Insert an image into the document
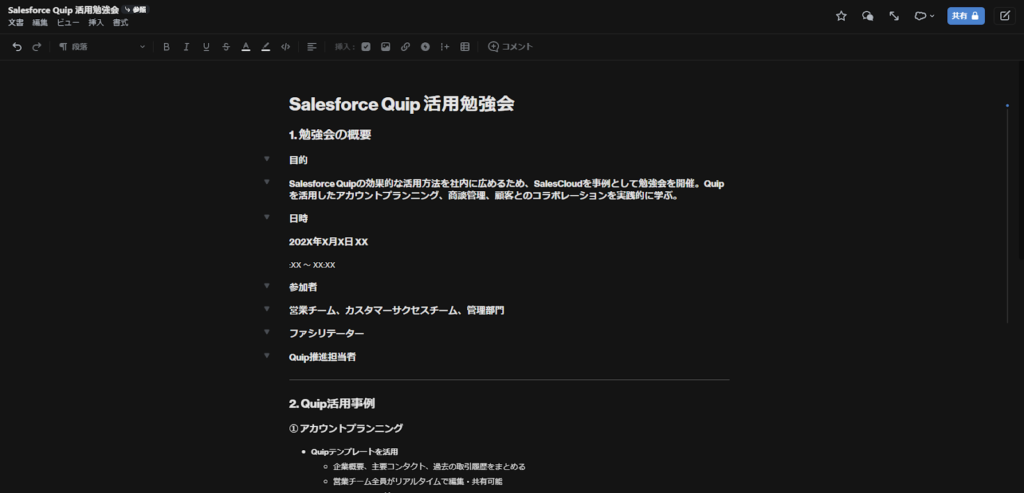1024x493 pixels. click(x=385, y=47)
